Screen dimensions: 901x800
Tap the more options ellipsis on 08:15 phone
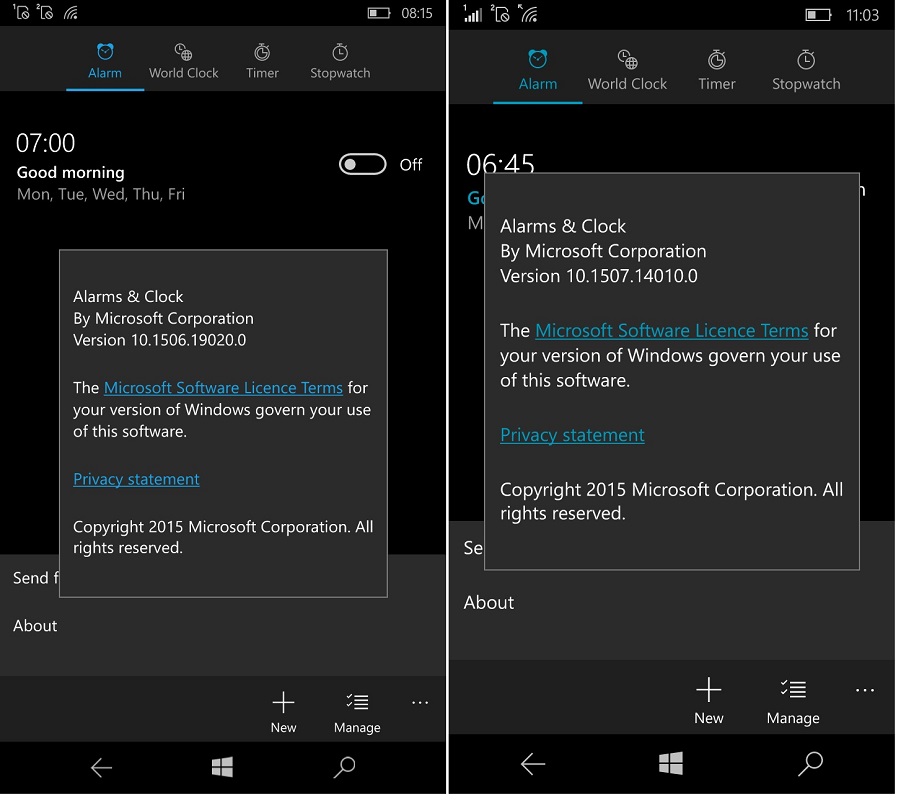tap(420, 702)
